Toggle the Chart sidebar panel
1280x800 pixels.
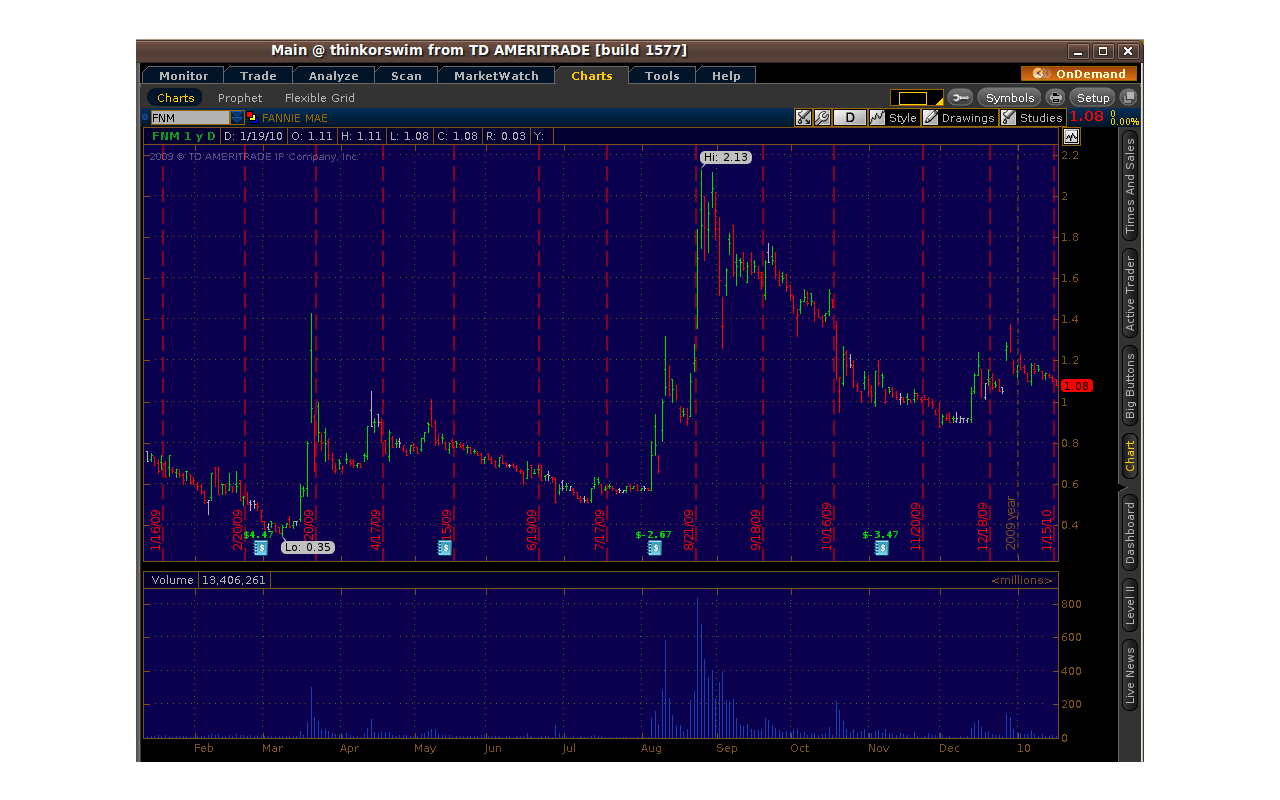1130,456
